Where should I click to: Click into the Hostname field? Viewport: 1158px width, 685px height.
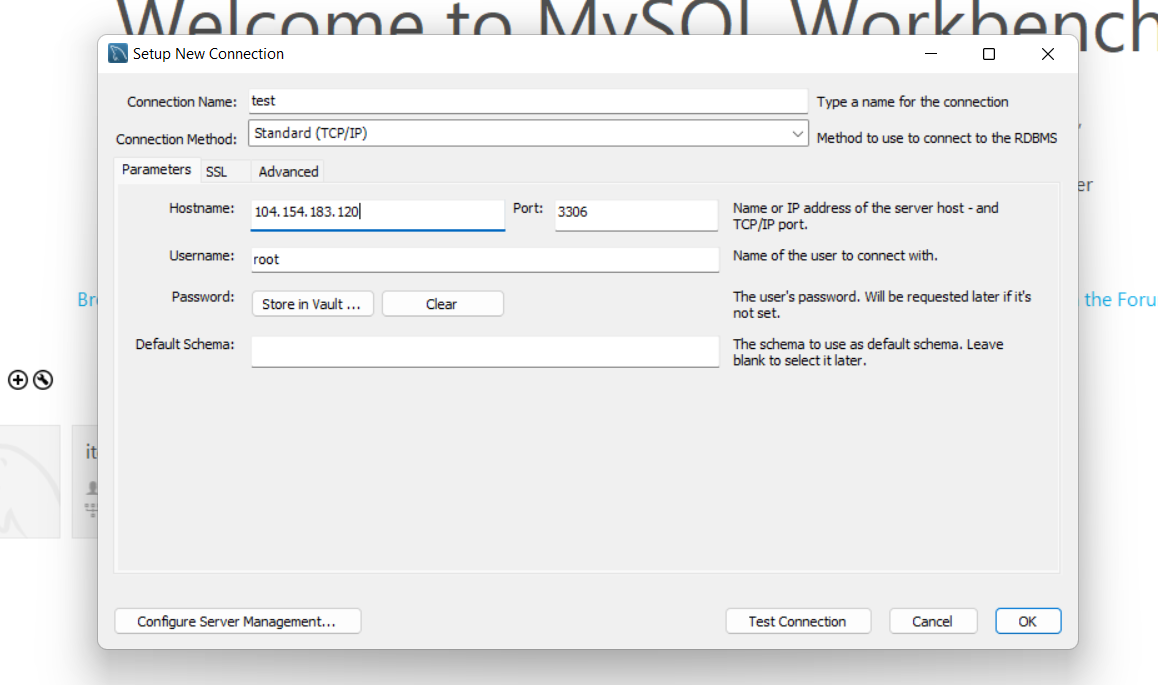click(377, 214)
